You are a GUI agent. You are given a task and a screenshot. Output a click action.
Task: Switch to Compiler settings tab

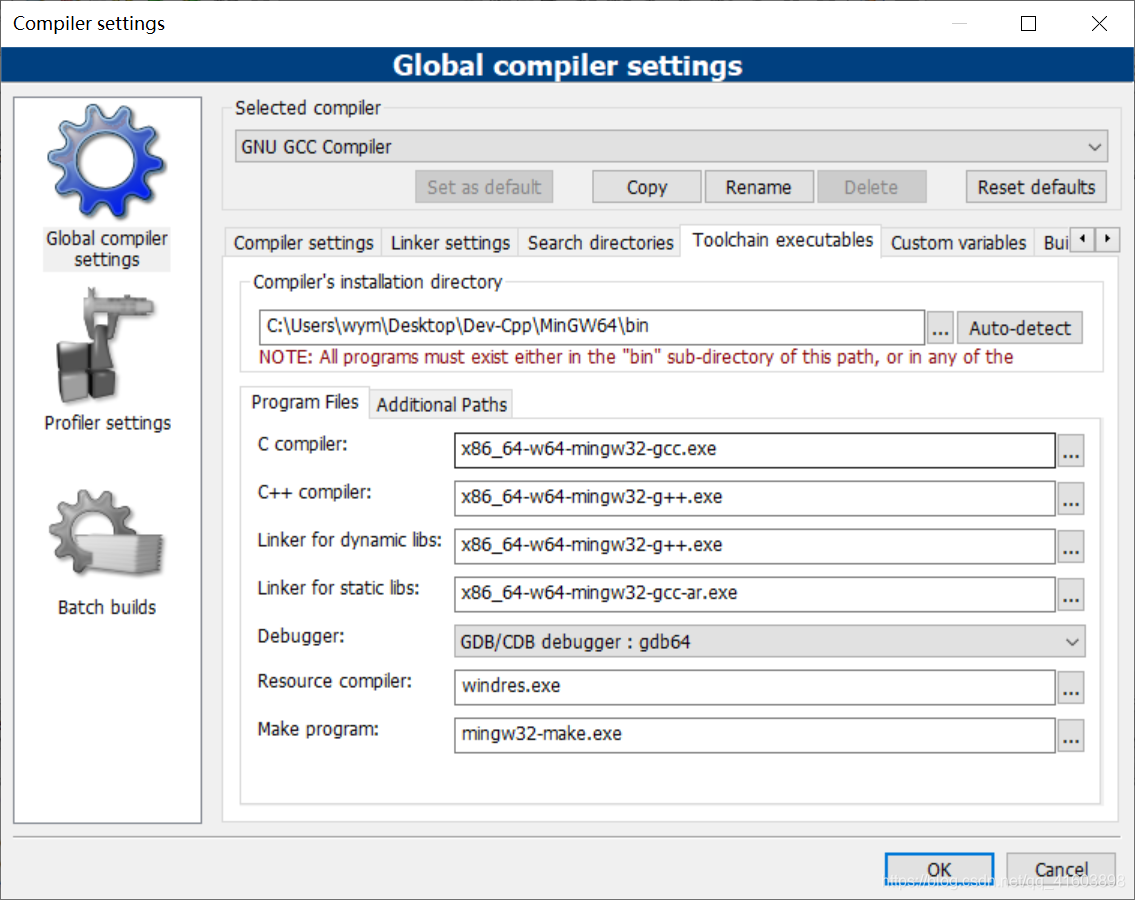pos(303,243)
